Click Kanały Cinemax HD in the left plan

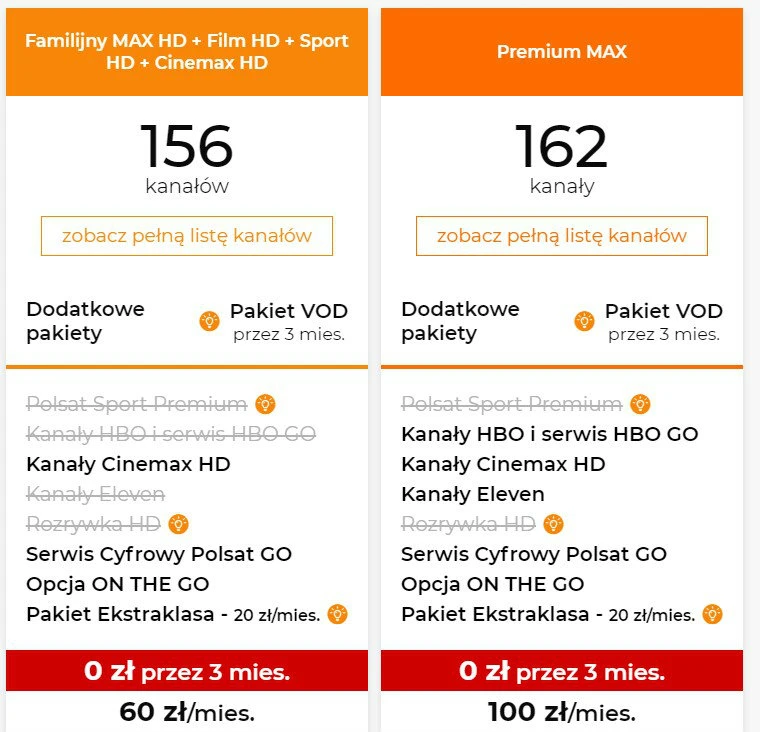(128, 464)
